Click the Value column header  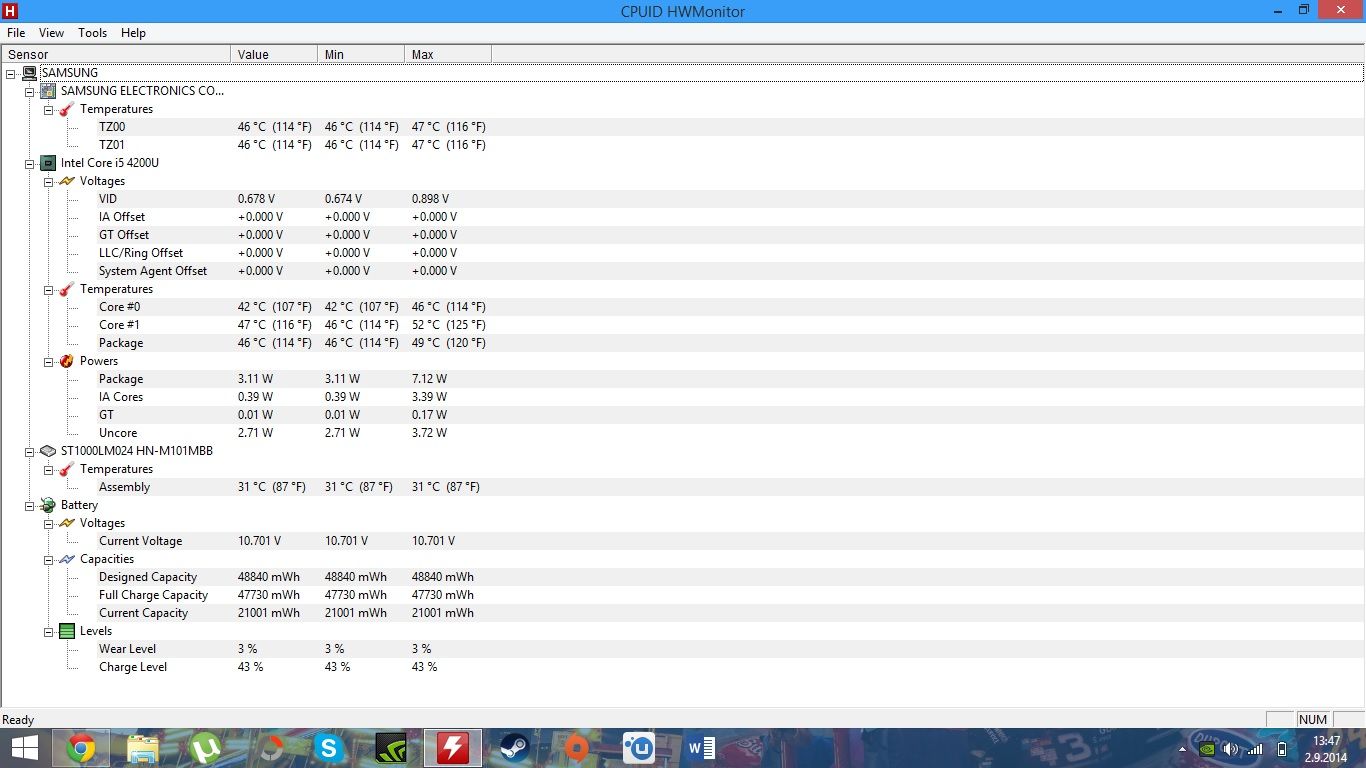(x=274, y=54)
